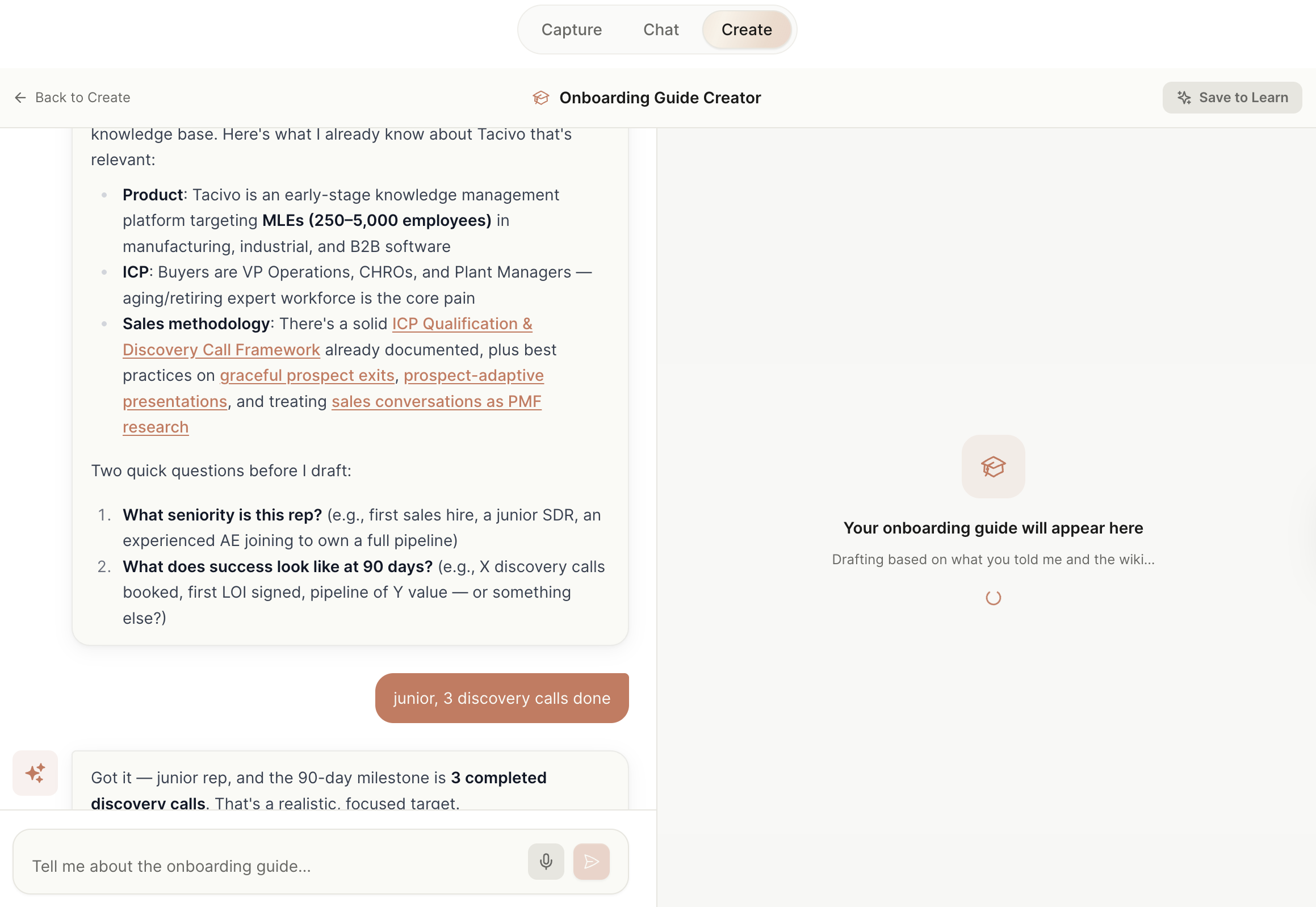
Task: Click the send message arrow icon
Action: pyautogui.click(x=591, y=861)
